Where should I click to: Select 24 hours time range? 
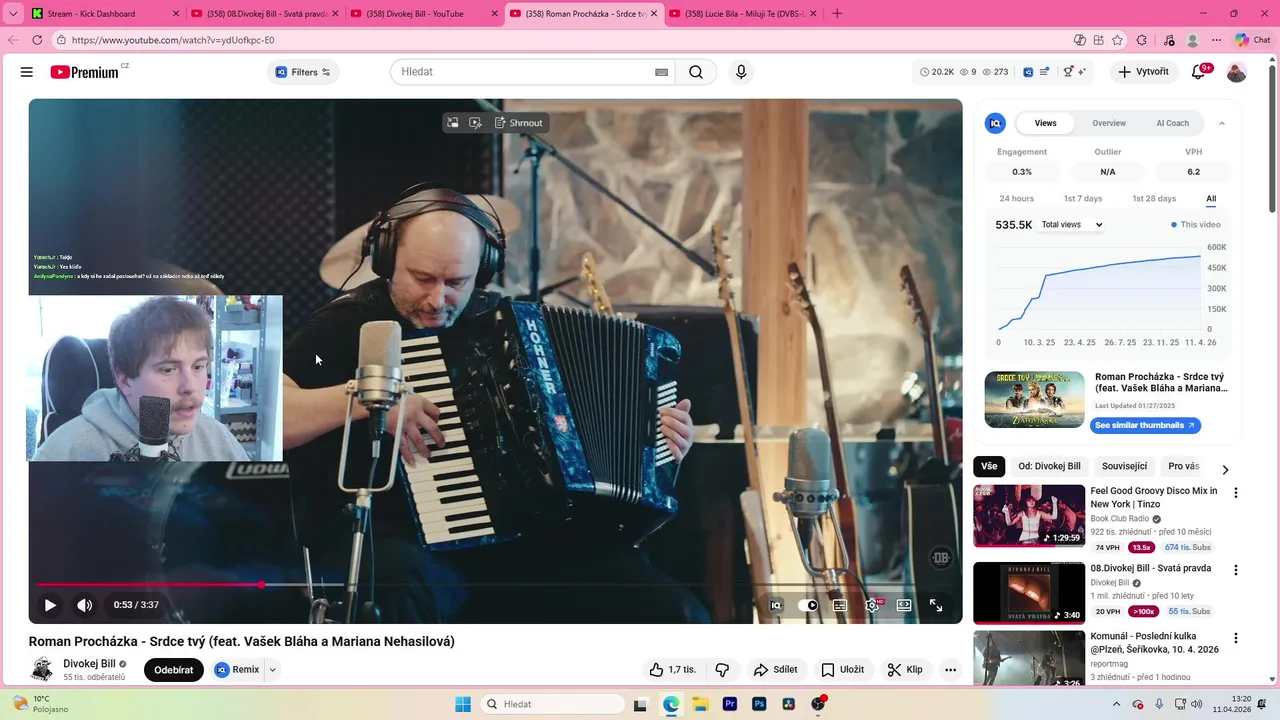(x=1017, y=199)
